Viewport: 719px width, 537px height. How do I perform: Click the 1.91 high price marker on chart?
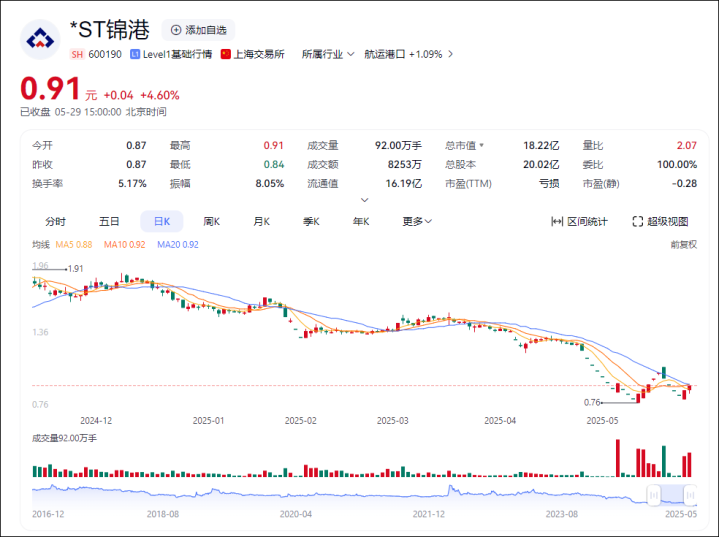coord(75,269)
